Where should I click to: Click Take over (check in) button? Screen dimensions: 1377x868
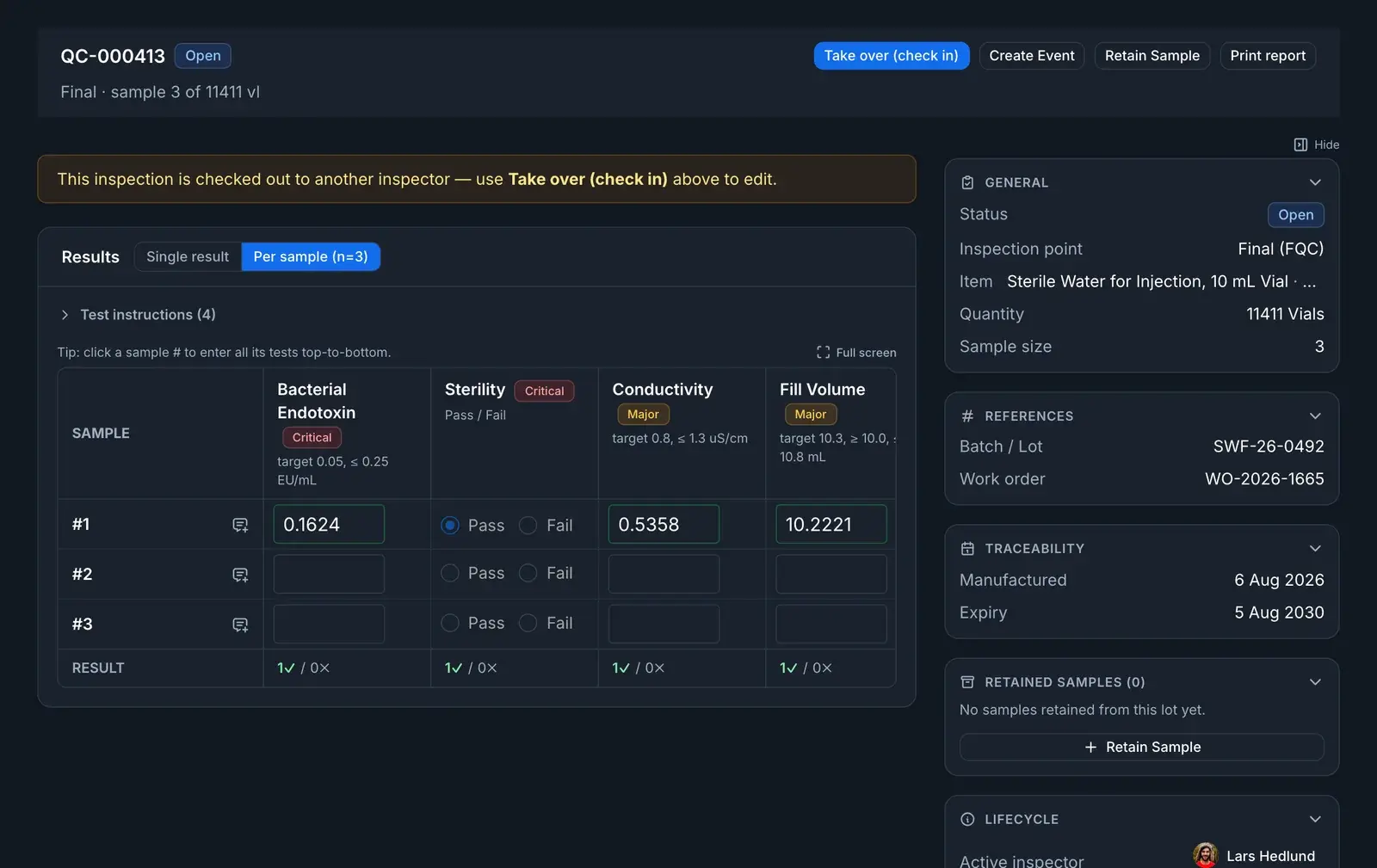point(892,56)
